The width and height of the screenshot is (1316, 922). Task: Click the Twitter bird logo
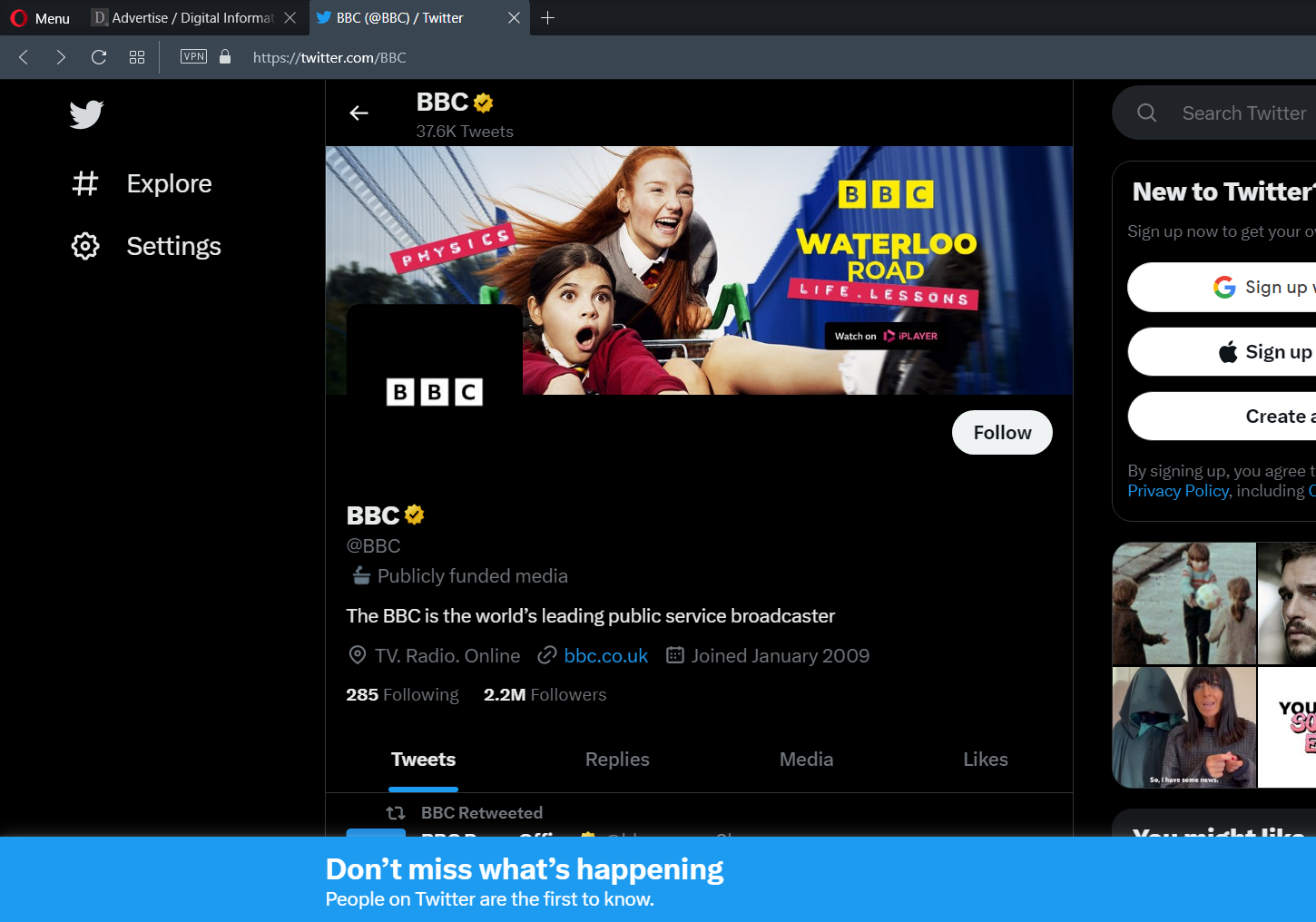click(x=86, y=114)
